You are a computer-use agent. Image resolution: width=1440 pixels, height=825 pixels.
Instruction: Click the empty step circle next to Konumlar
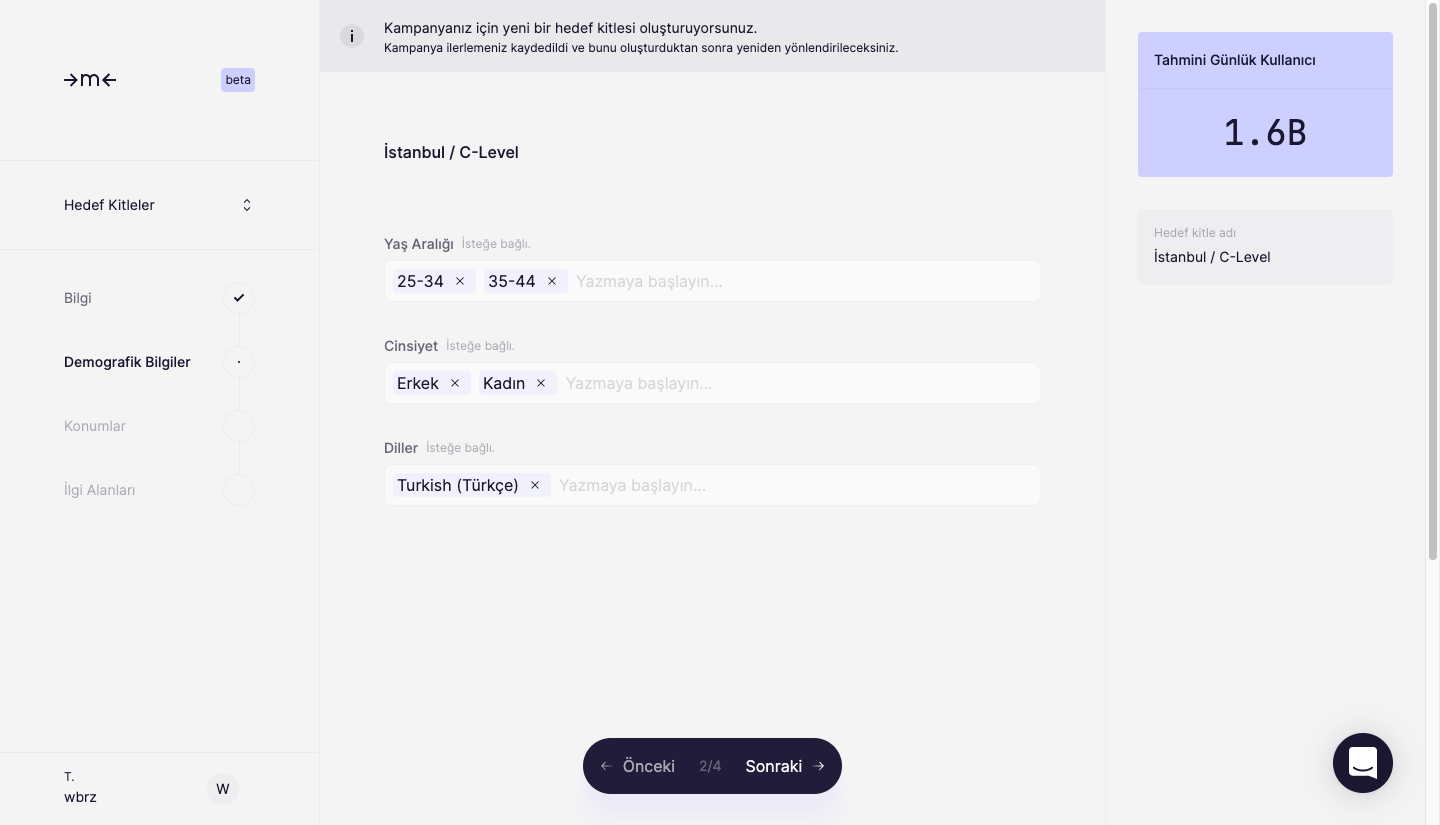[239, 425]
